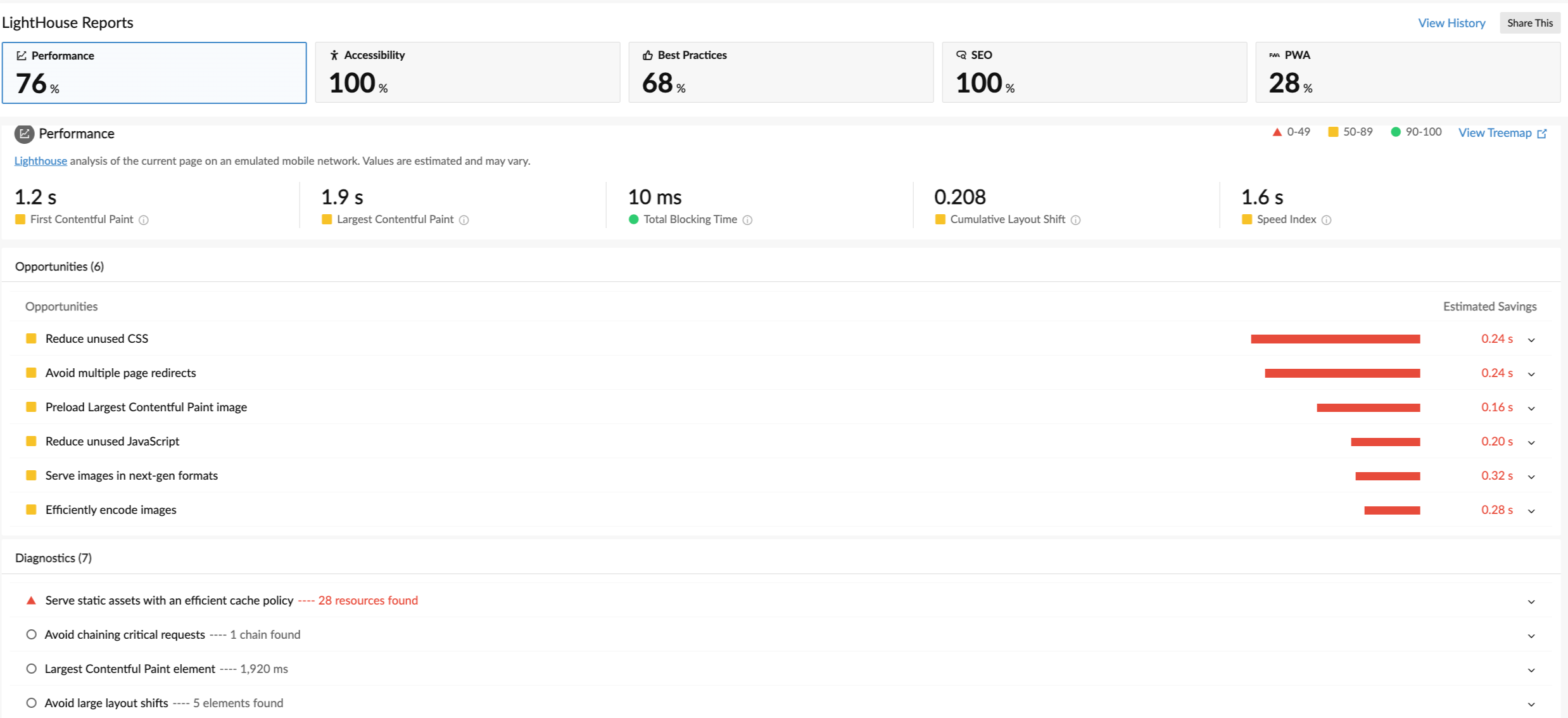The image size is (1568, 718).
Task: Click the red savings bar for Reduce unused JavaScript
Action: tap(1385, 442)
